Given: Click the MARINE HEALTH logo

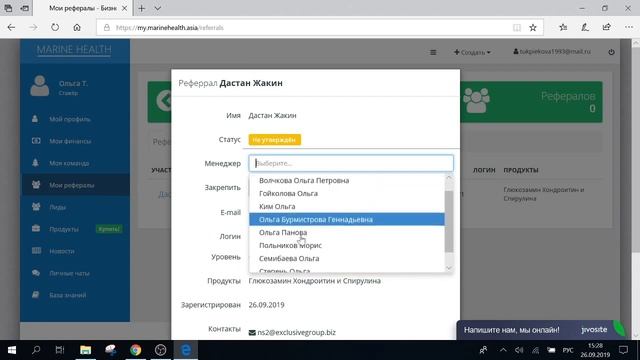Looking at the screenshot, I should (74, 50).
